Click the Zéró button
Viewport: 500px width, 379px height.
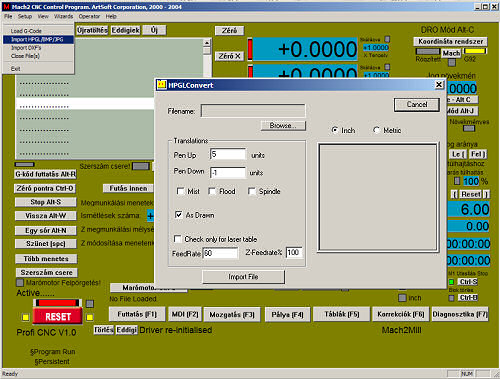pyautogui.click(x=229, y=31)
